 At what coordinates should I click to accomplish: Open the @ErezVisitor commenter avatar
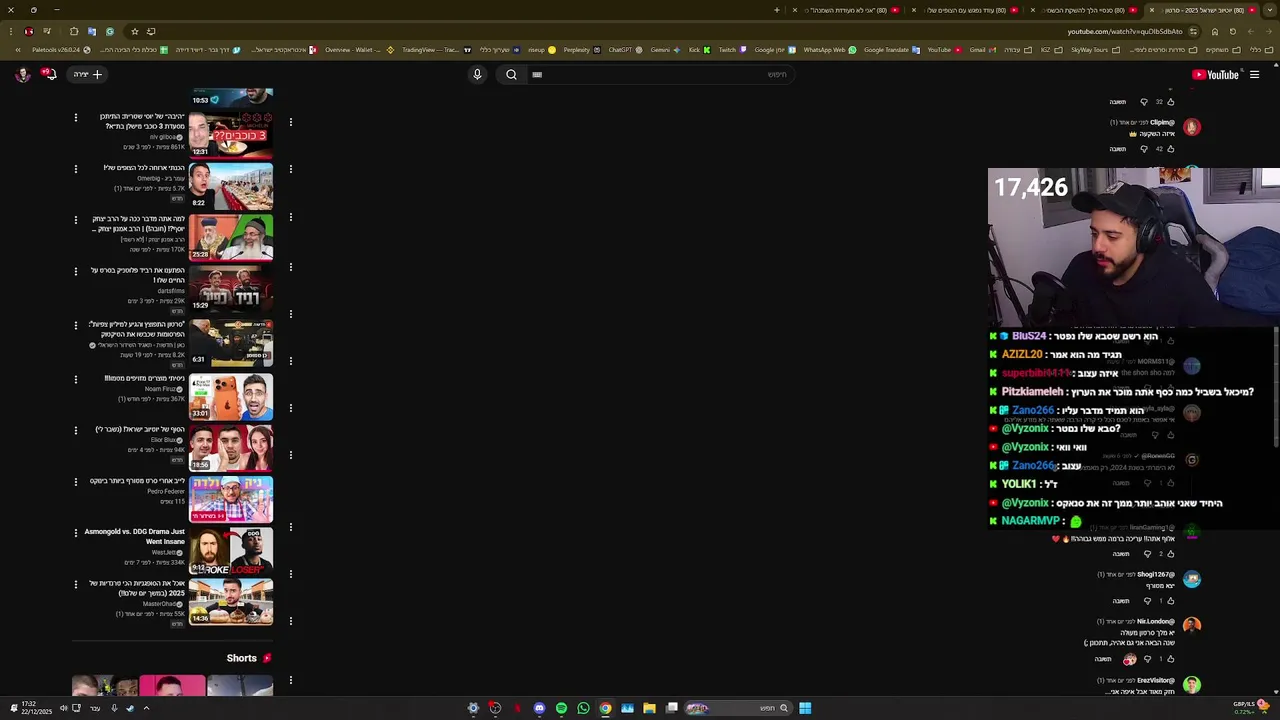click(1192, 685)
